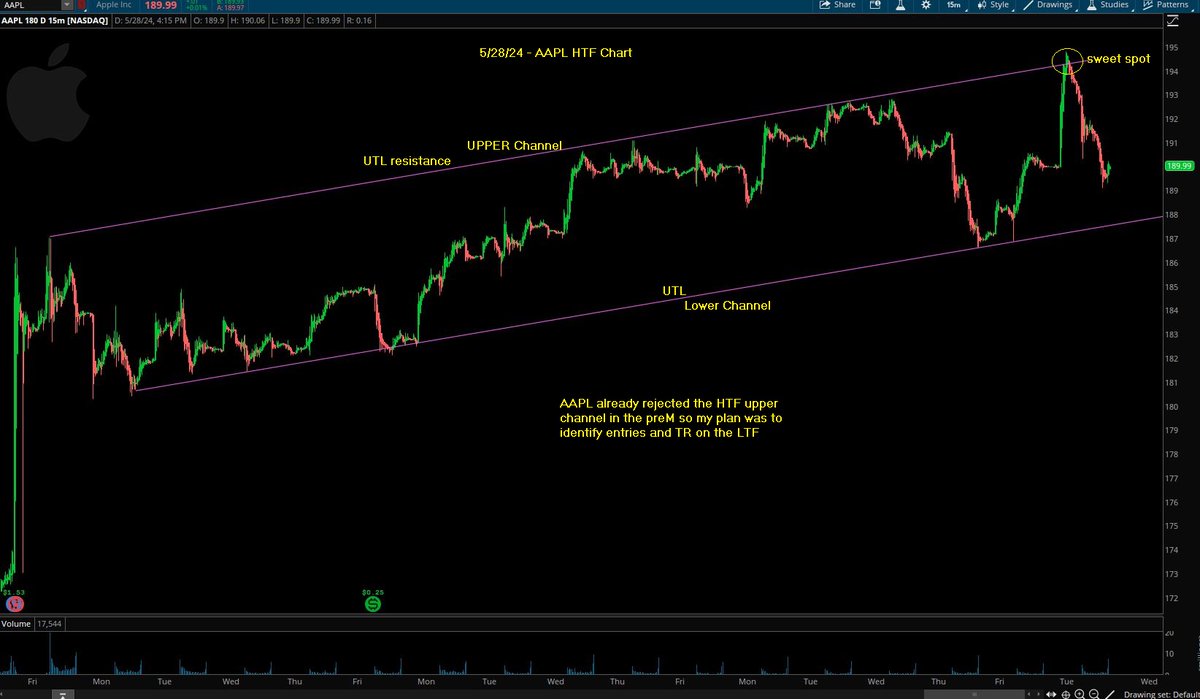
Task: Click the Apple Inc company name
Action: (x=114, y=5)
